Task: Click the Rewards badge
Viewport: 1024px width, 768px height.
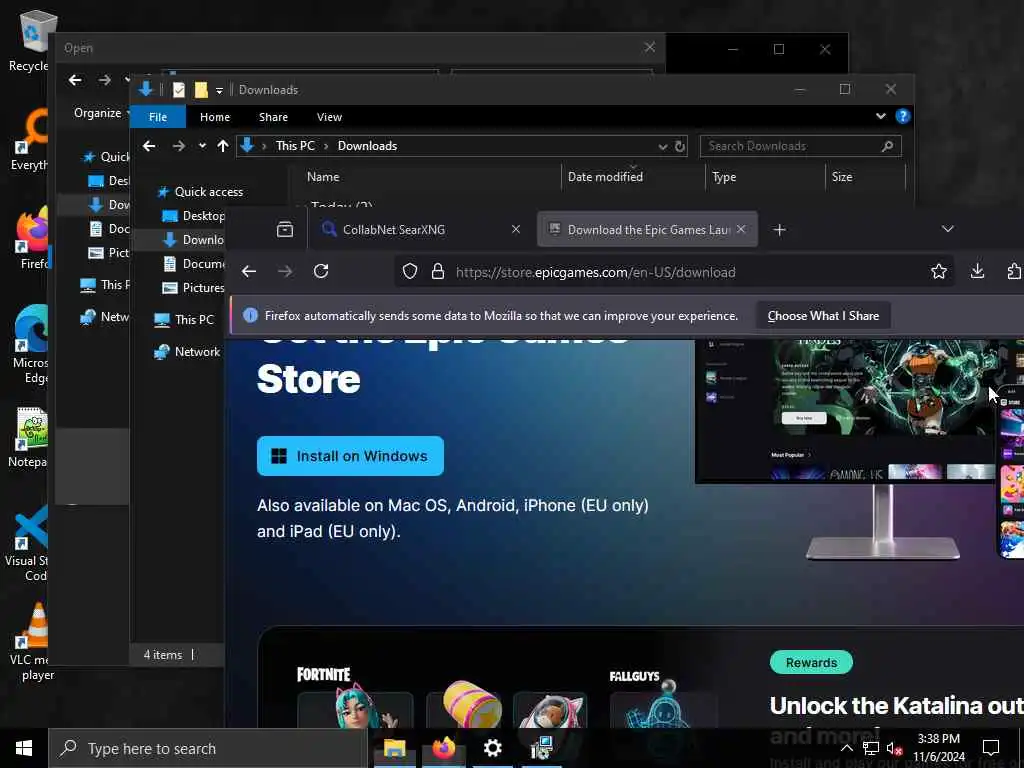Action: click(811, 662)
